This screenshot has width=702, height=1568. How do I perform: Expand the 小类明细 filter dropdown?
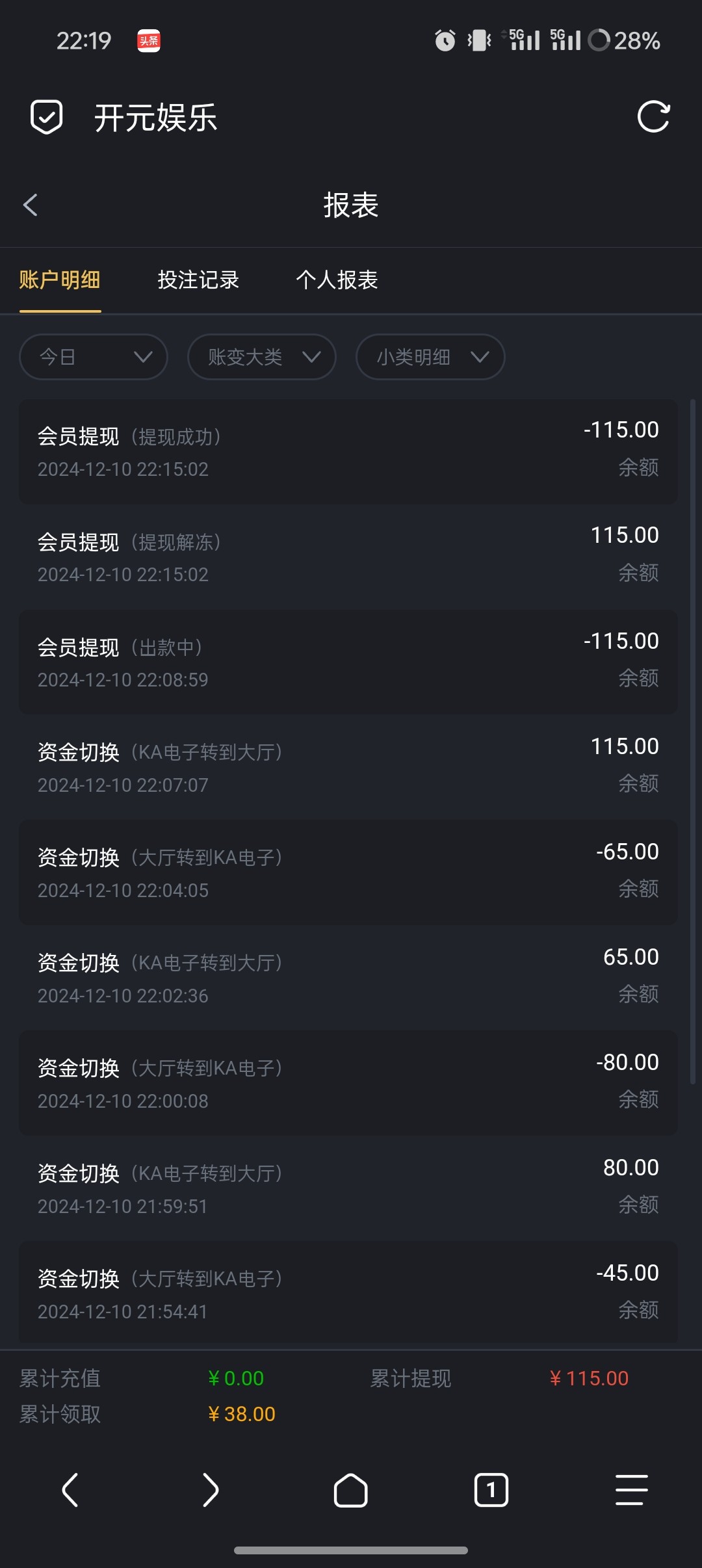click(430, 357)
